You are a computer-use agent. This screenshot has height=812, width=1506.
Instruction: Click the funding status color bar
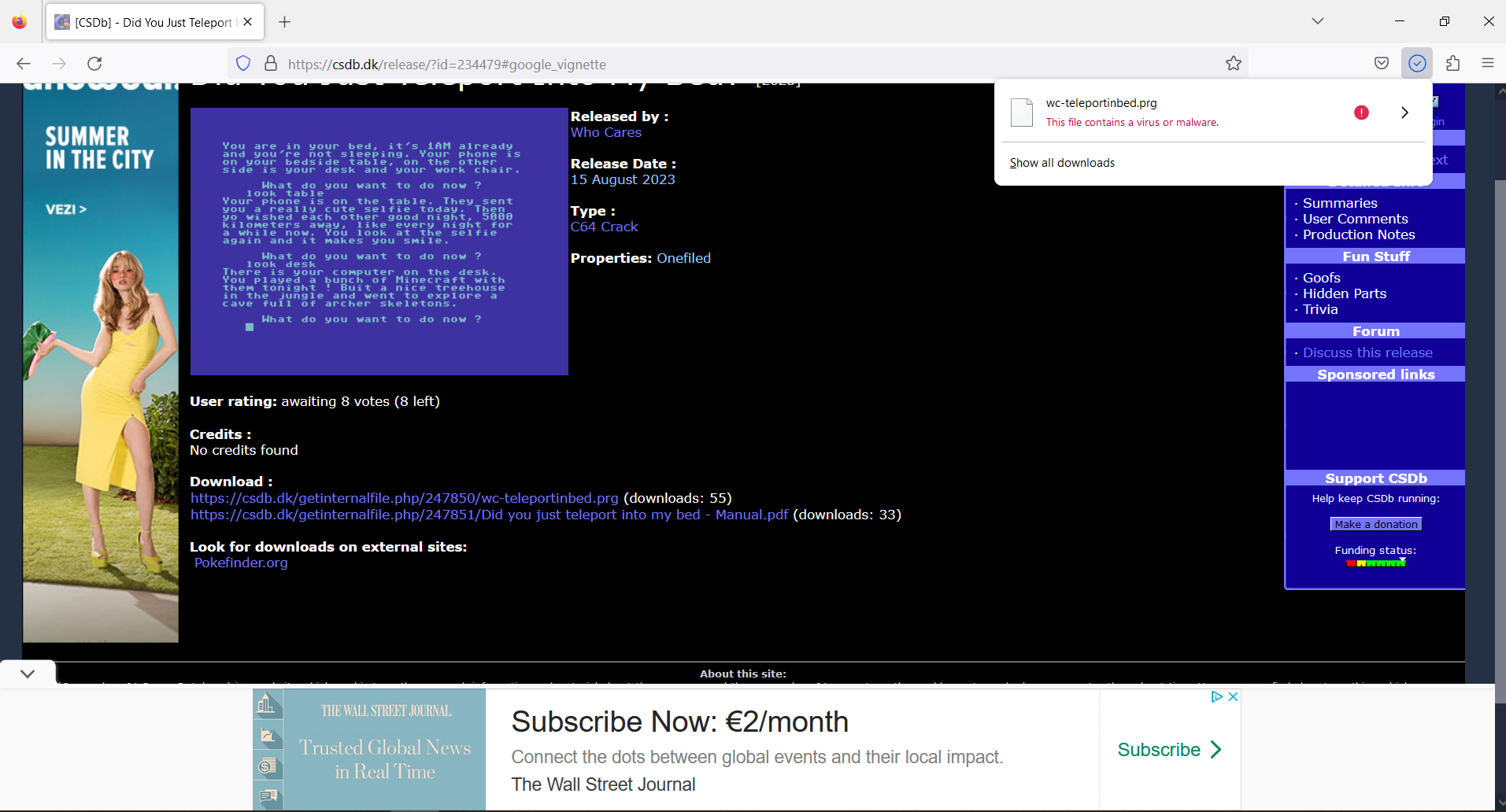[x=1375, y=562]
